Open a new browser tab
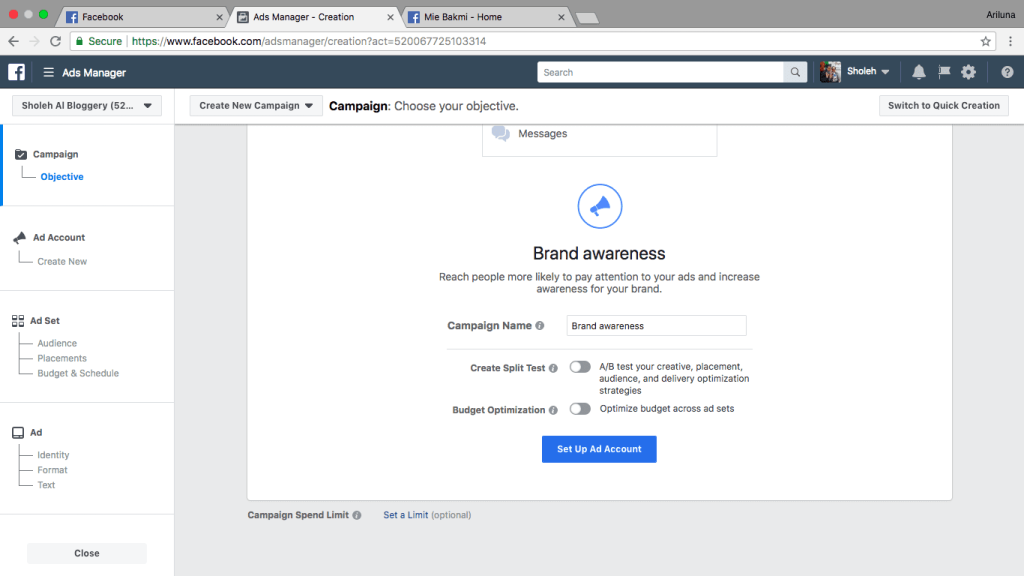 click(x=587, y=18)
